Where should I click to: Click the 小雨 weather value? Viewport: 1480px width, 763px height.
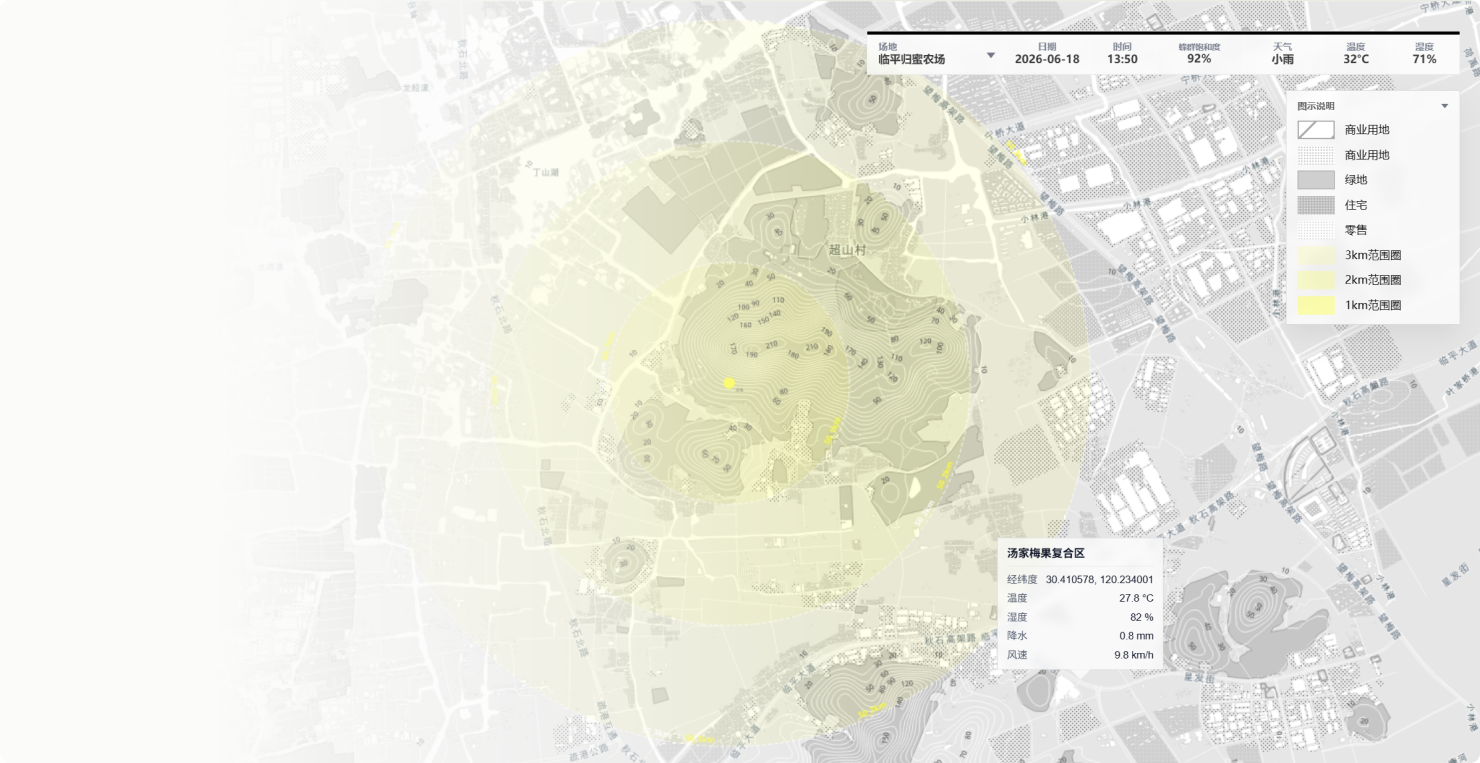point(1282,59)
